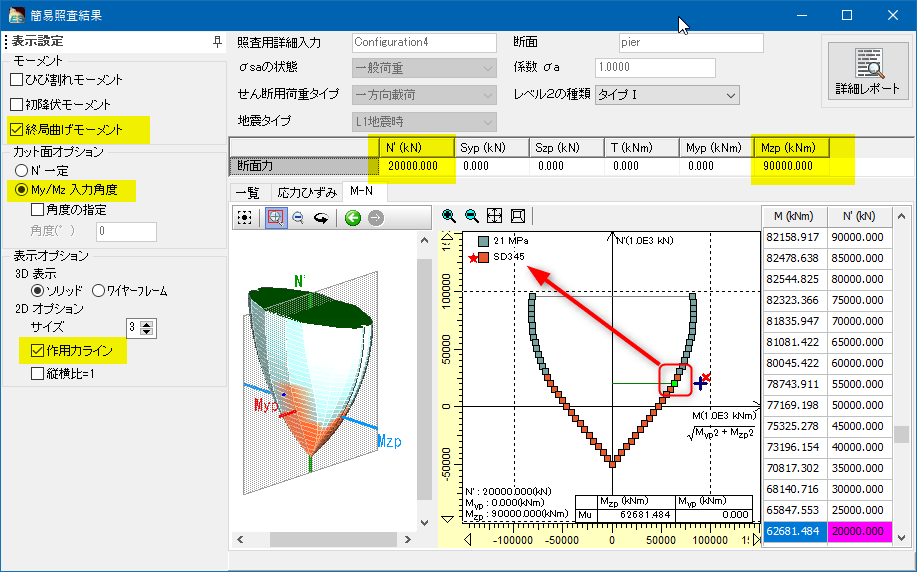Open the レベル2の種類 dropdown
This screenshot has height=572, width=917.
pyautogui.click(x=667, y=95)
